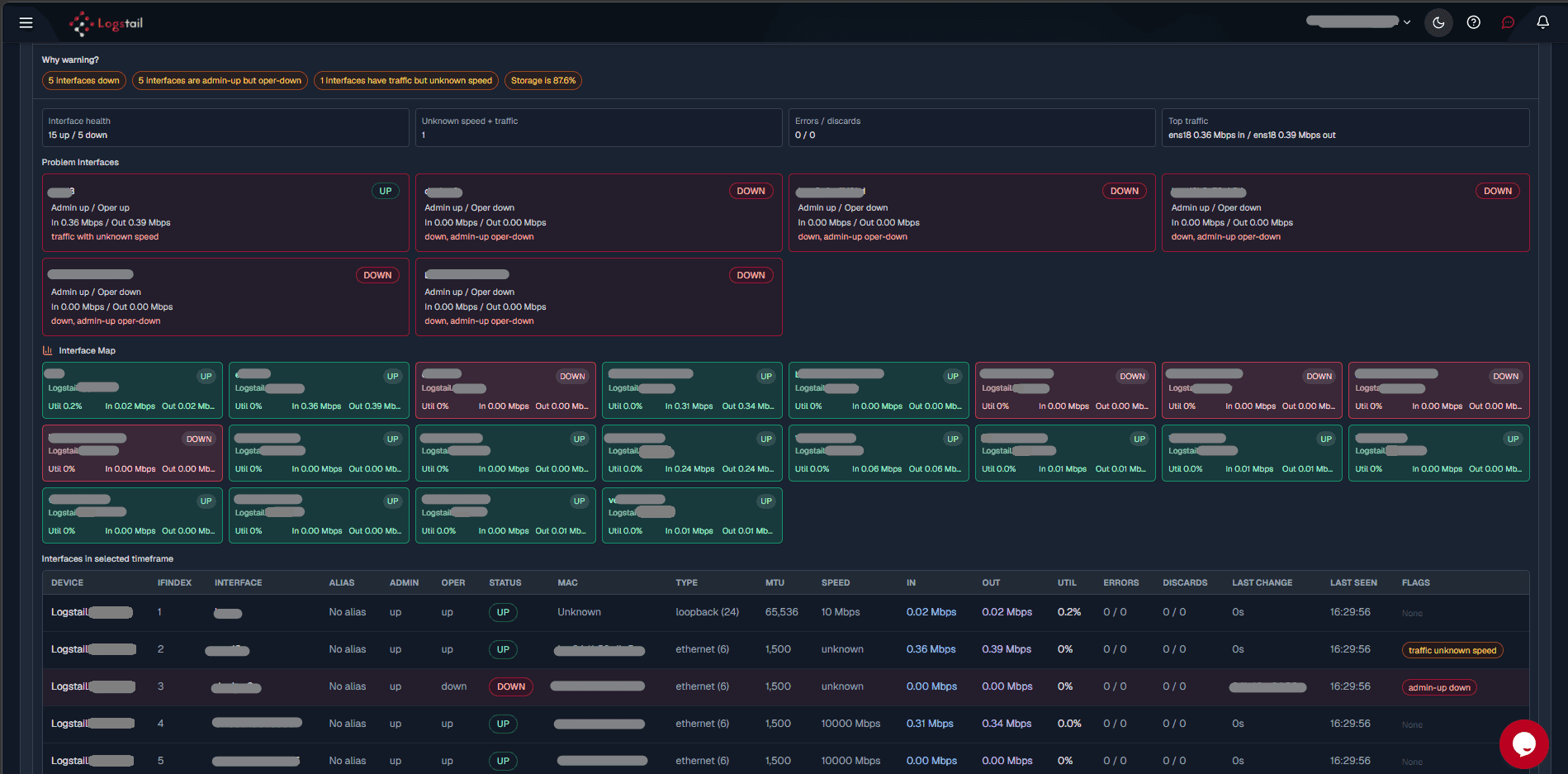Image resolution: width=1568 pixels, height=774 pixels.
Task: Click DOWN status badge in ifindex 3 row
Action: [511, 687]
